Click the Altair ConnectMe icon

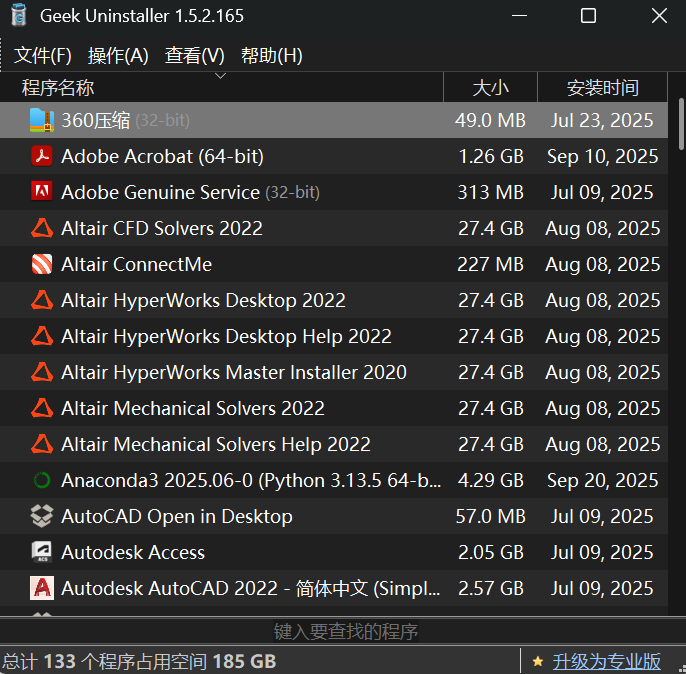tap(41, 264)
